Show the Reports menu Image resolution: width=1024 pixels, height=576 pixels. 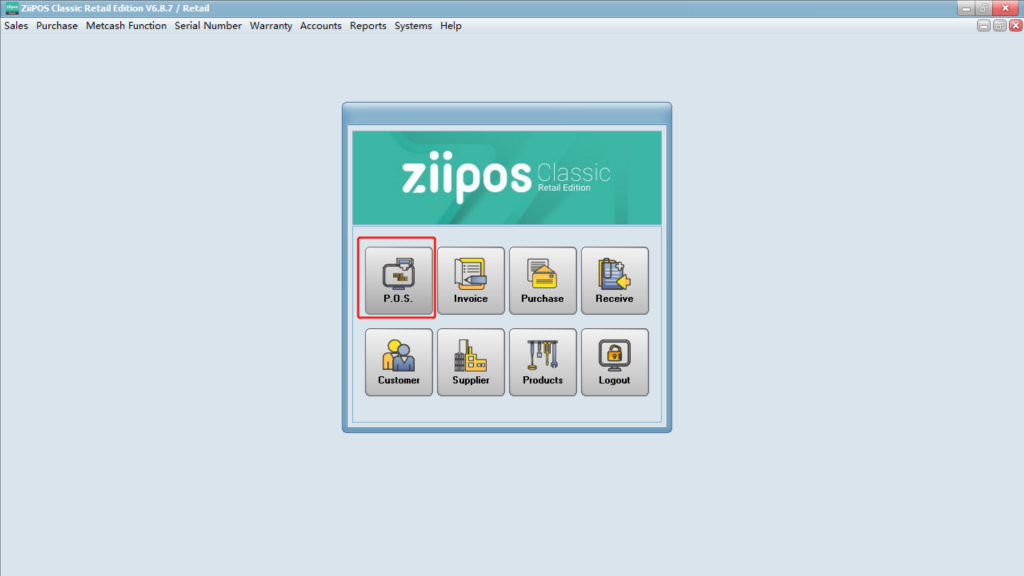click(x=368, y=26)
